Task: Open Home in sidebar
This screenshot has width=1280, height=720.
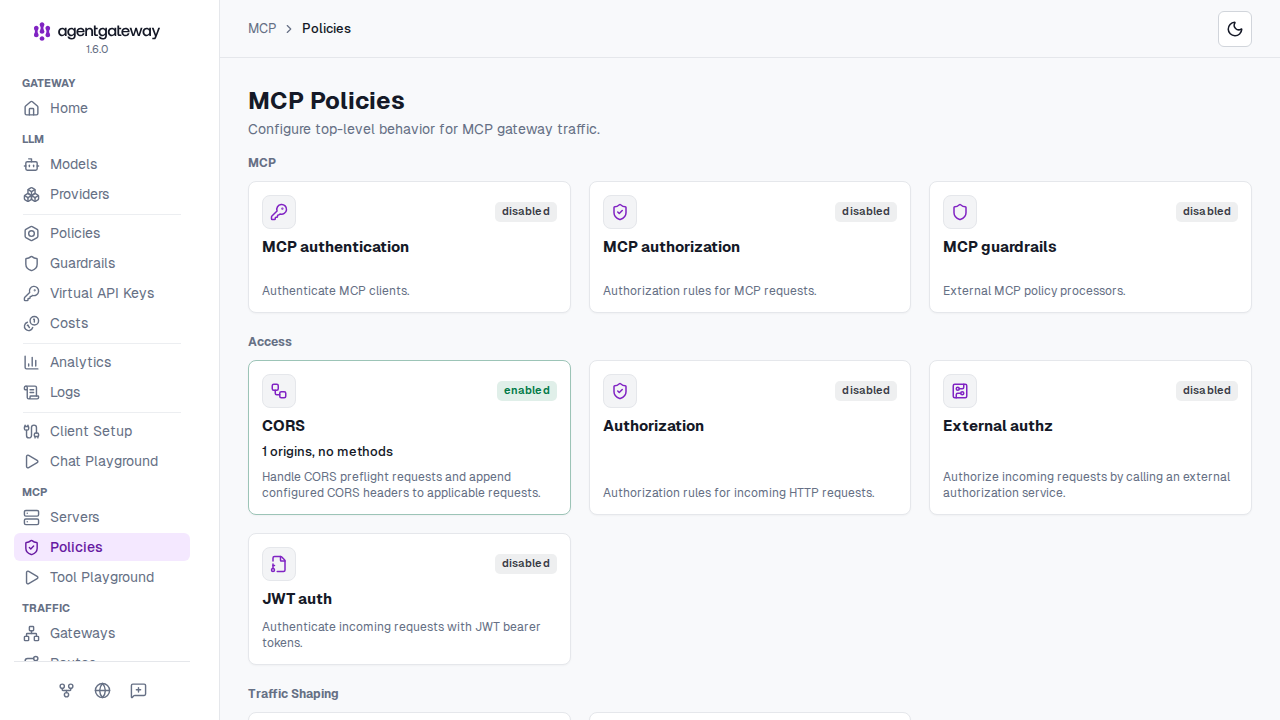Action: pos(102,108)
